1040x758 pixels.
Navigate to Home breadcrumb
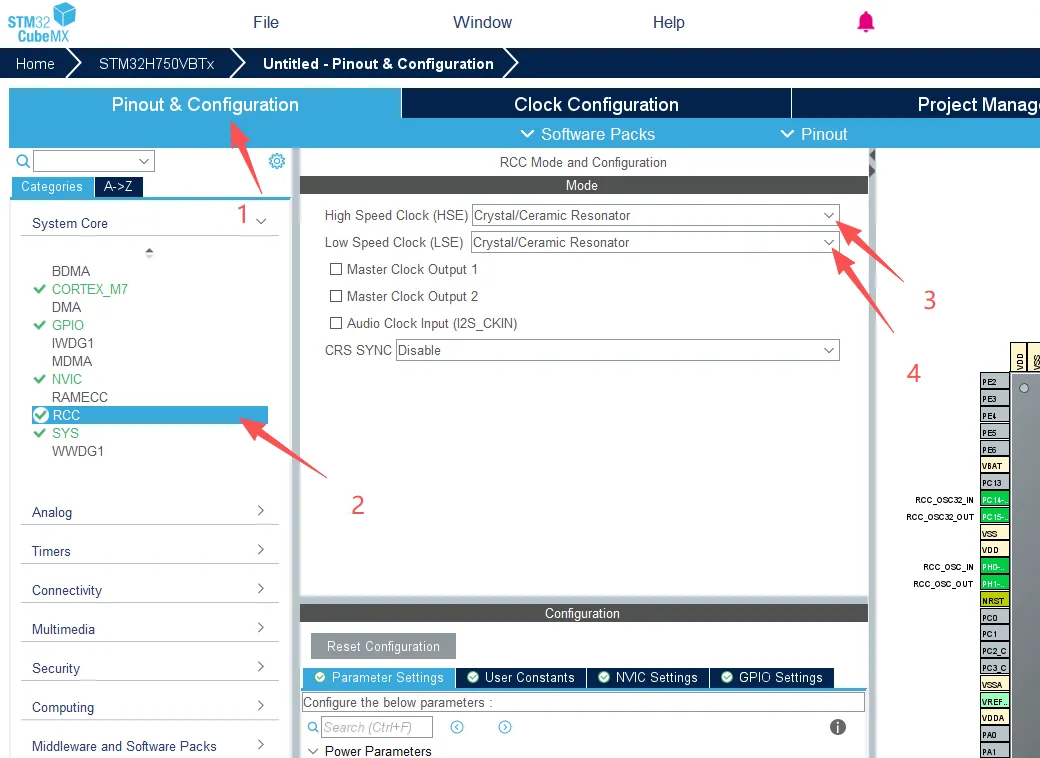pyautogui.click(x=35, y=64)
